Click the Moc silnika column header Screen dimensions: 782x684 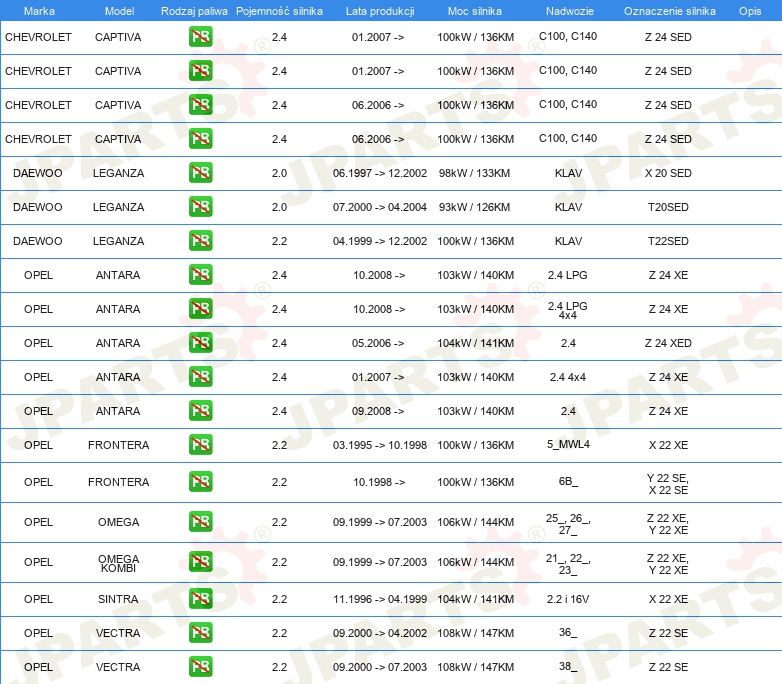pos(475,10)
